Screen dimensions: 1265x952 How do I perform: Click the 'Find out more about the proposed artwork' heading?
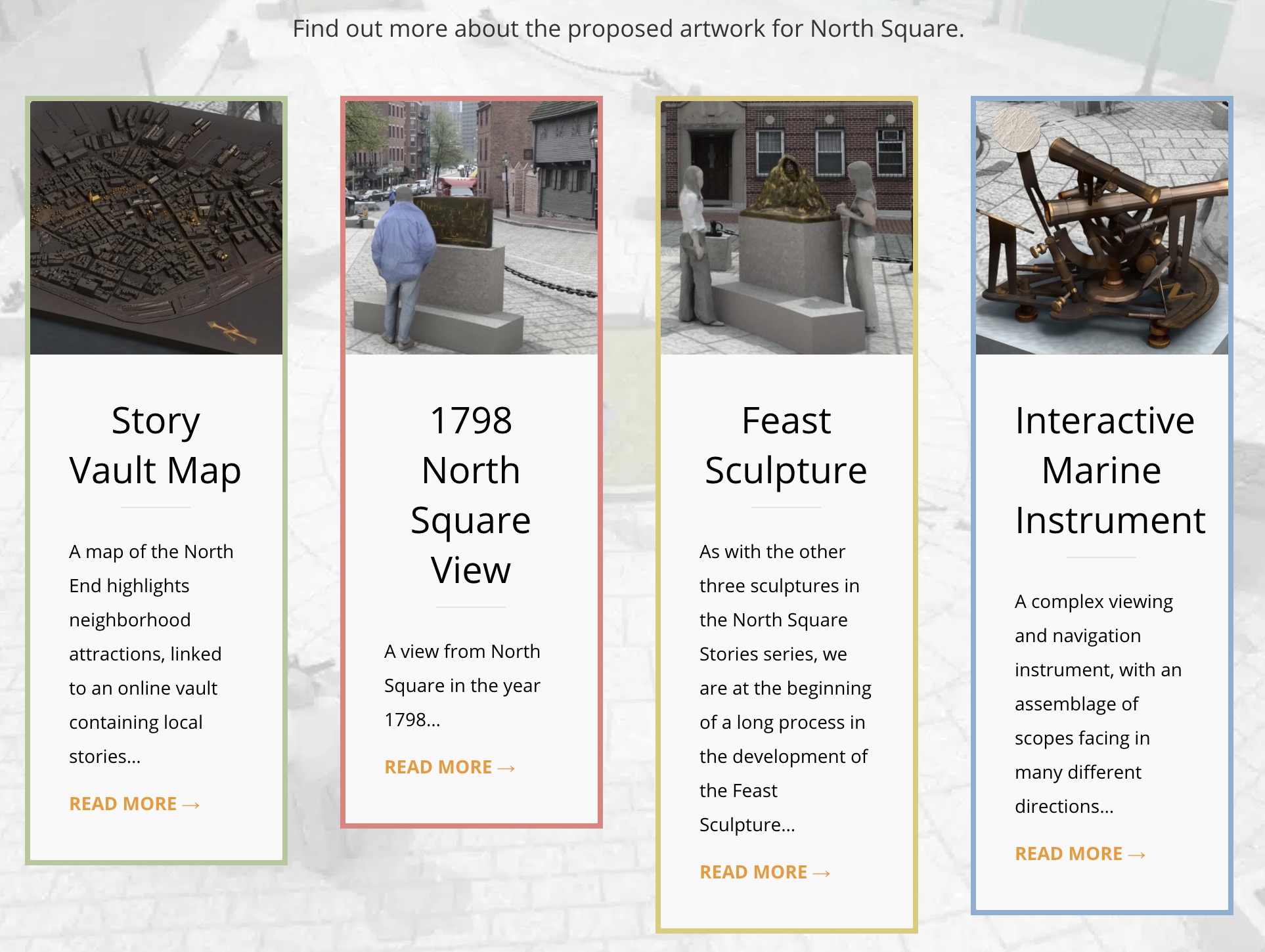coord(629,29)
